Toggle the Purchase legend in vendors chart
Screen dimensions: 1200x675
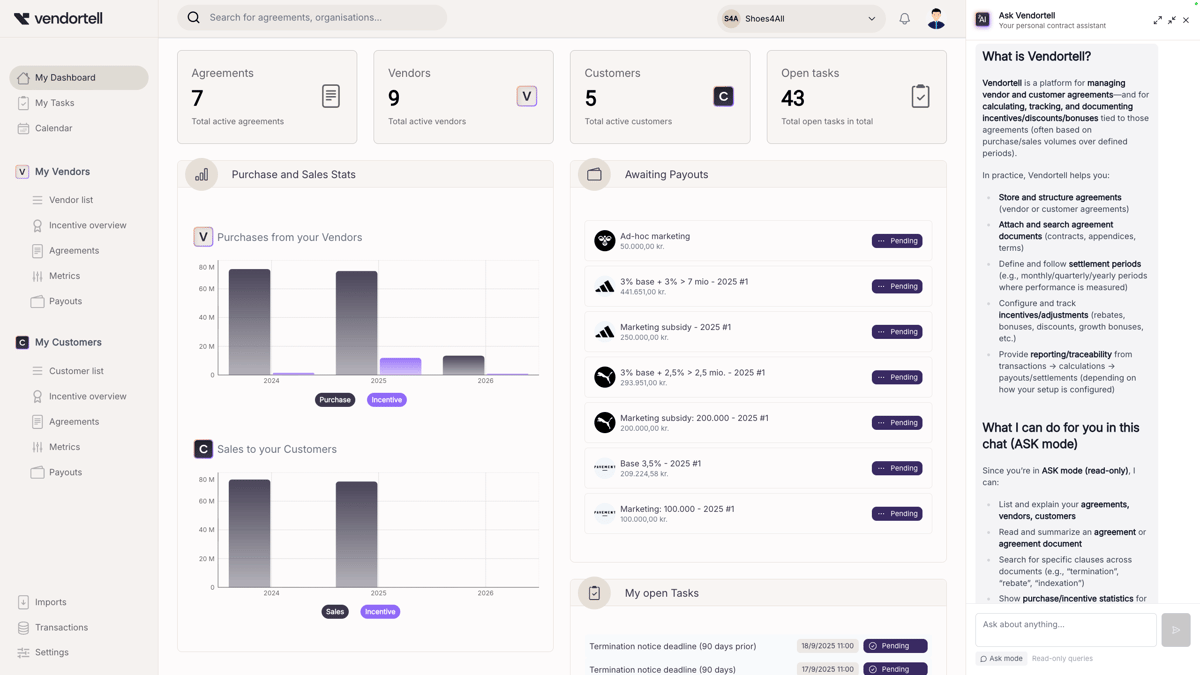point(335,400)
